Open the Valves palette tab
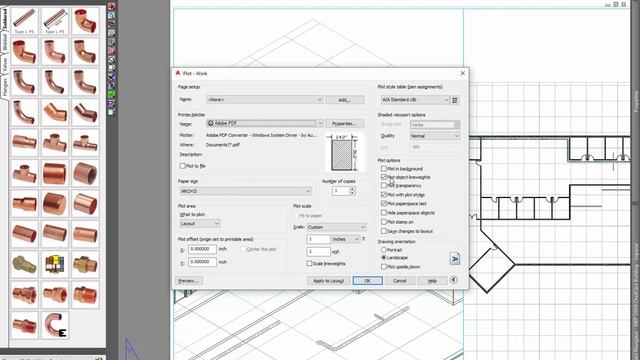Image resolution: width=640 pixels, height=360 pixels. coord(4,64)
